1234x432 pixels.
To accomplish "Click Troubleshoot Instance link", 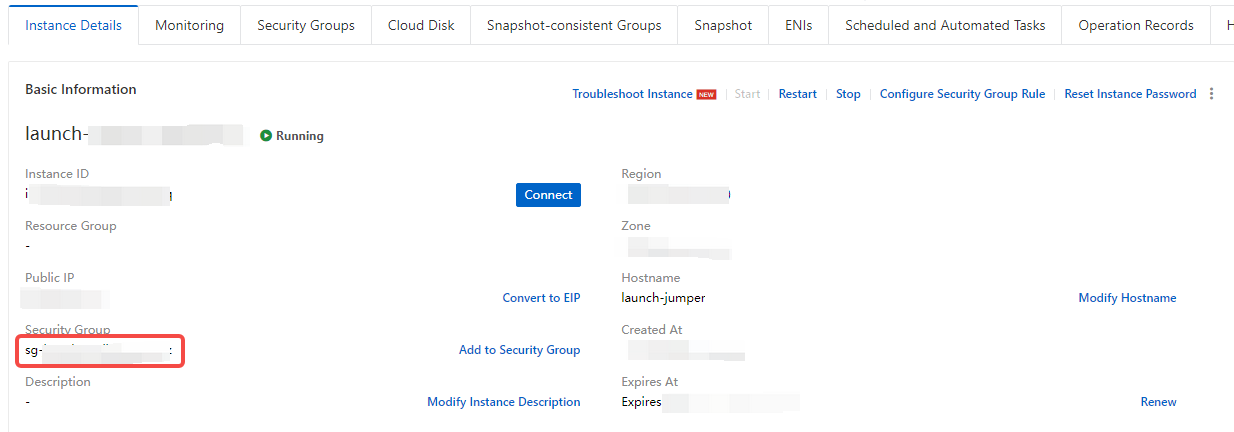I will (632, 94).
